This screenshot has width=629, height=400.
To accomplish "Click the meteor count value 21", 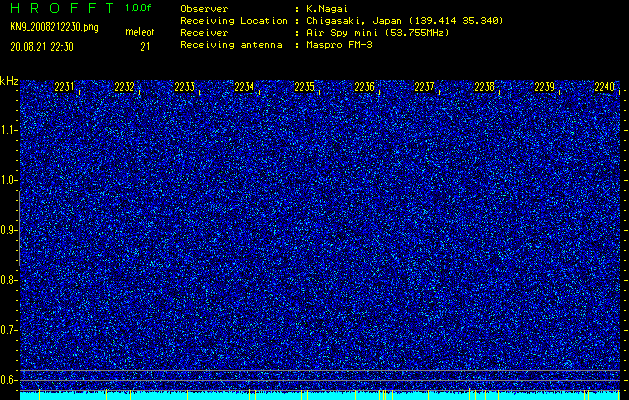I will pos(145,46).
